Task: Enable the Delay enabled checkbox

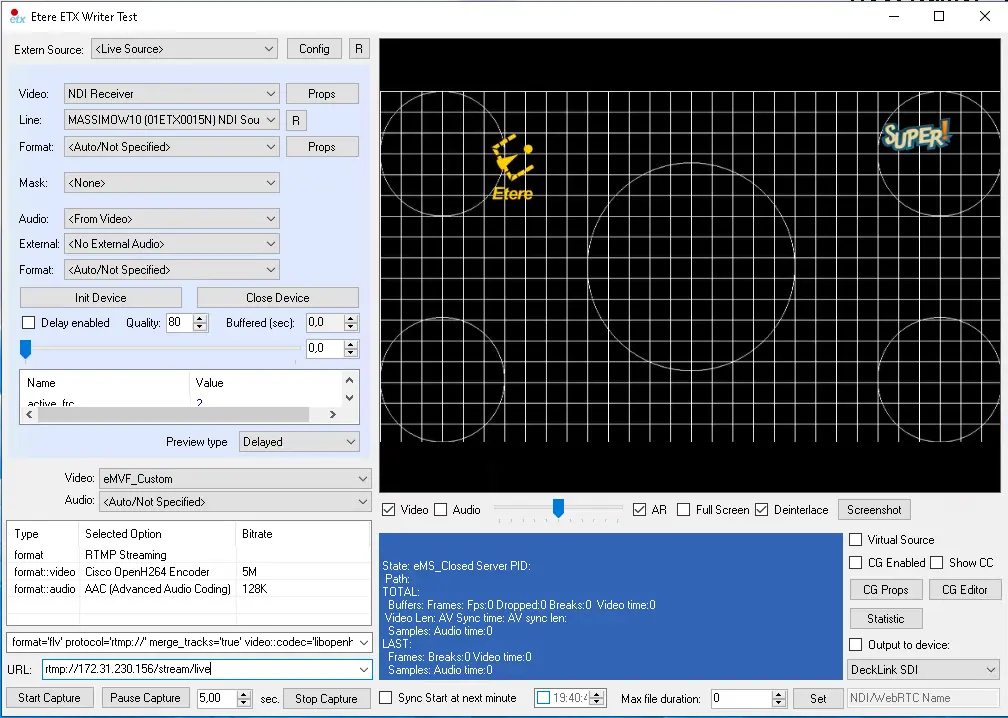Action: pyautogui.click(x=29, y=323)
